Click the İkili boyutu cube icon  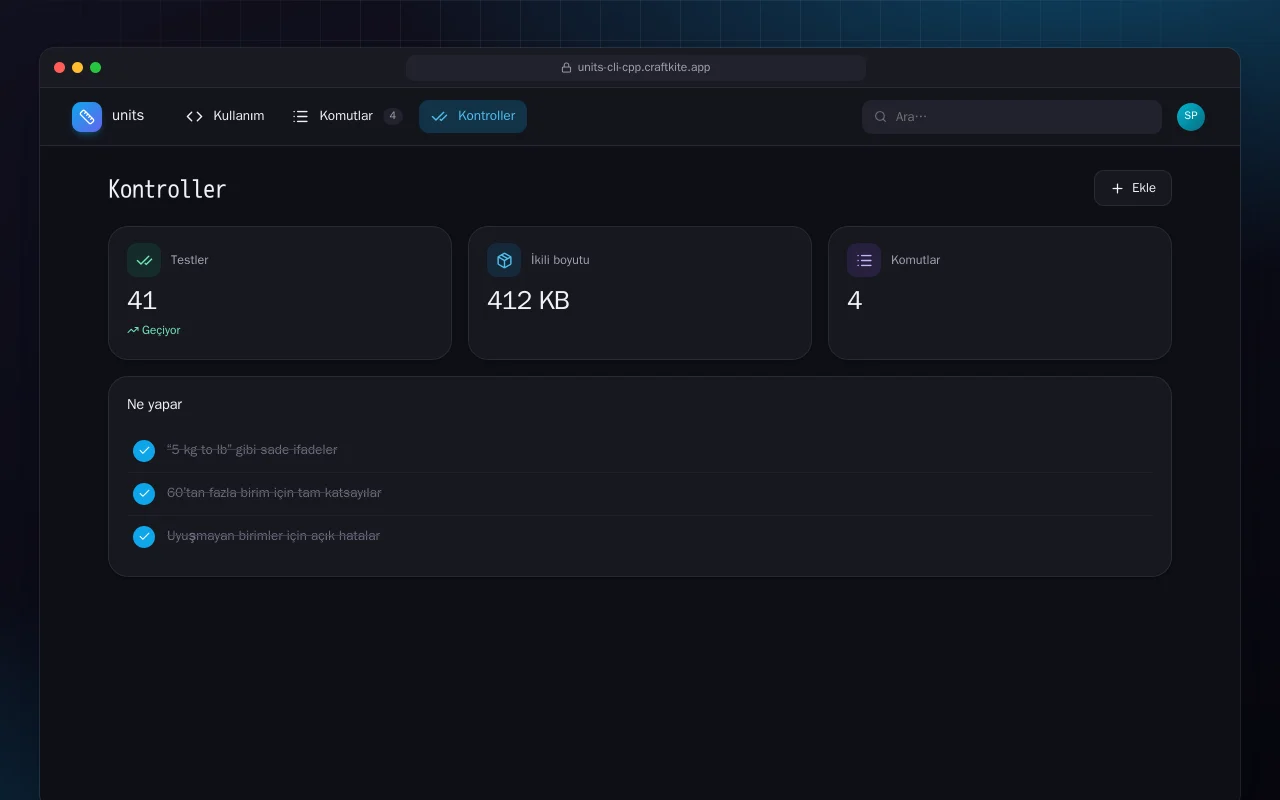504,260
